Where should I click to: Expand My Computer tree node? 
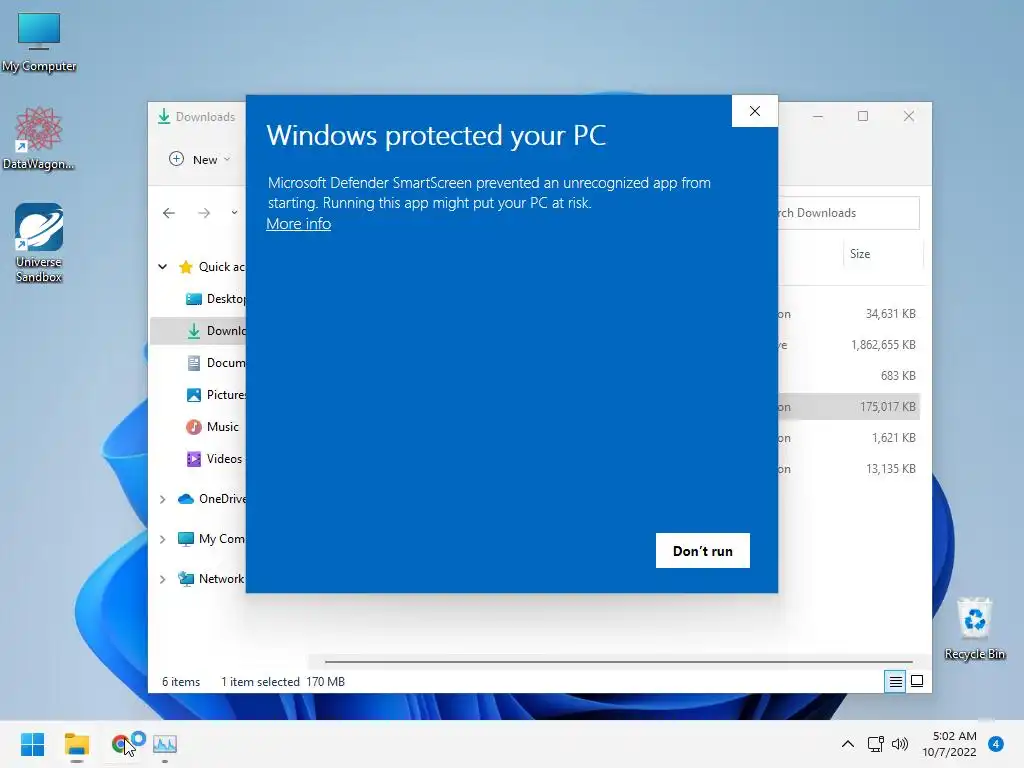pos(163,539)
